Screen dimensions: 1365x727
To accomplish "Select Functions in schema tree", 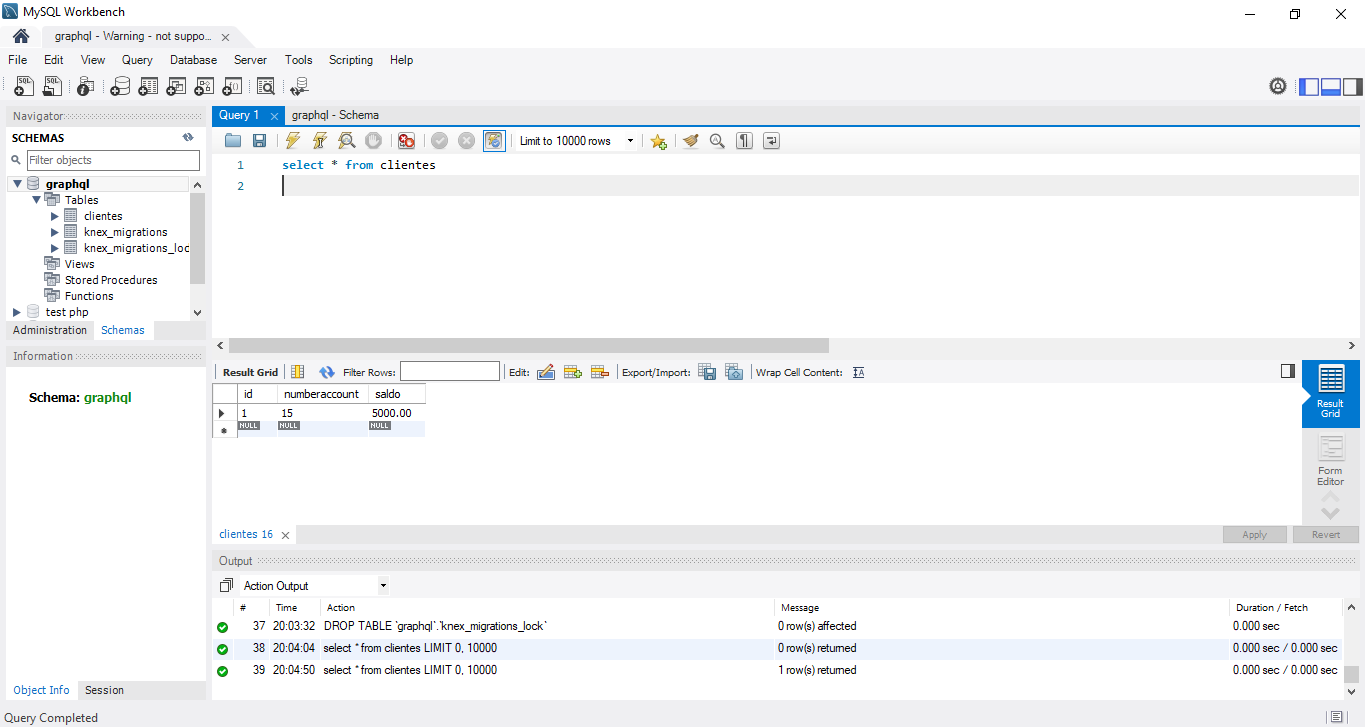I will pos(89,296).
